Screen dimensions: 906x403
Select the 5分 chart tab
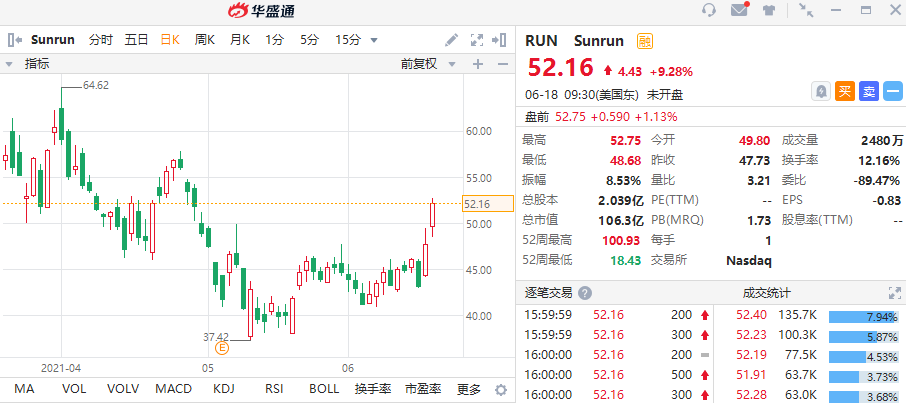(309, 40)
